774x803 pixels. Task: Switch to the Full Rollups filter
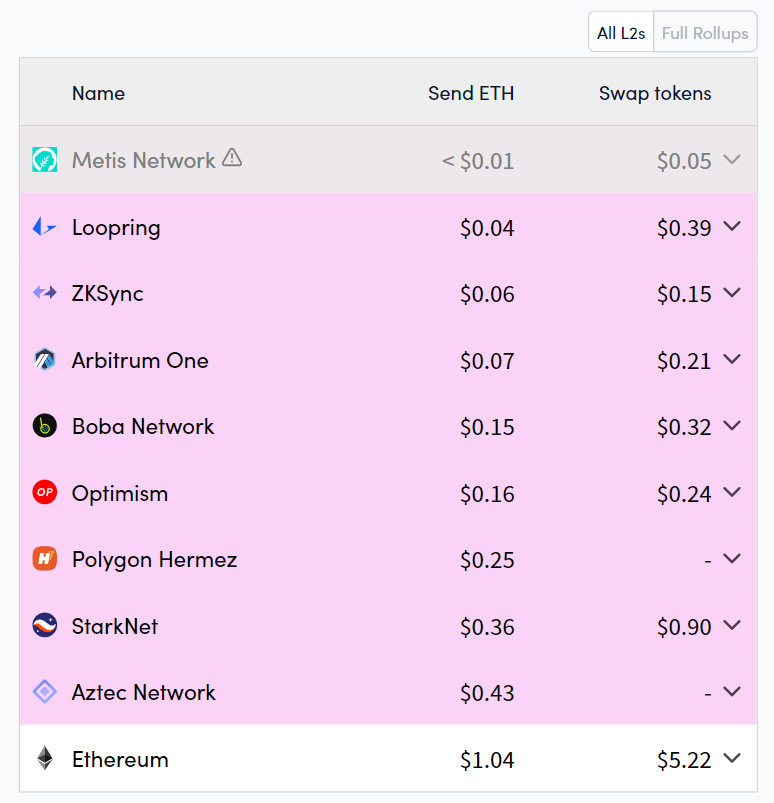click(704, 33)
